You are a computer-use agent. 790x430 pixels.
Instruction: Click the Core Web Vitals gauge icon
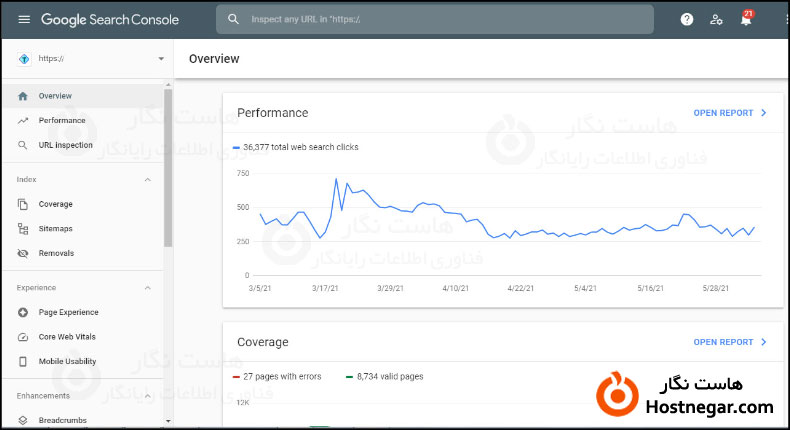point(23,337)
